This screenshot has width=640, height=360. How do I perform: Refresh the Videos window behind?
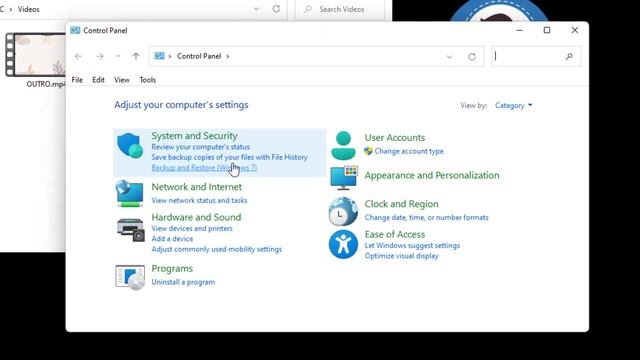tap(276, 9)
